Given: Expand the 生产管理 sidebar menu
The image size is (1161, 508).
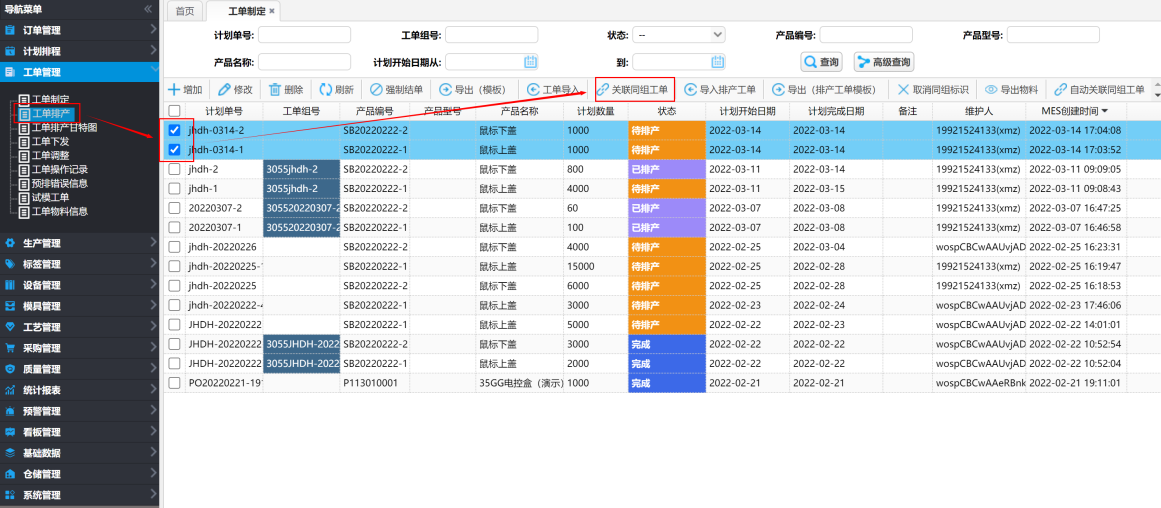Looking at the screenshot, I should [x=79, y=243].
